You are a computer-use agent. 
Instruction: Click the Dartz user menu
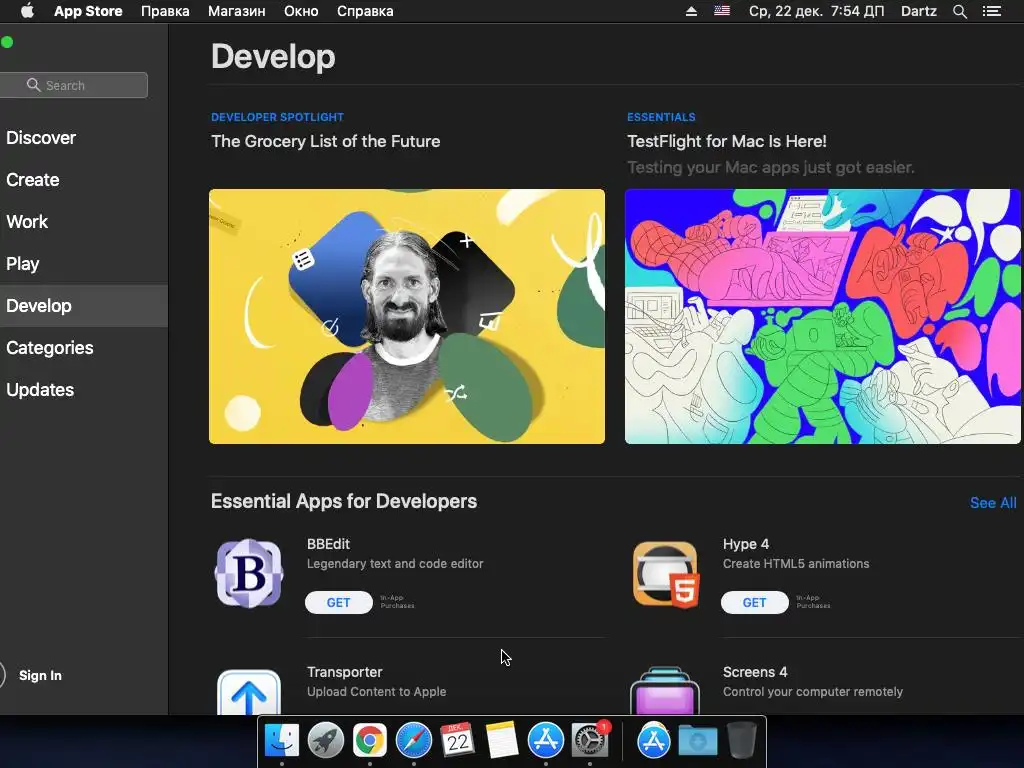coord(919,11)
